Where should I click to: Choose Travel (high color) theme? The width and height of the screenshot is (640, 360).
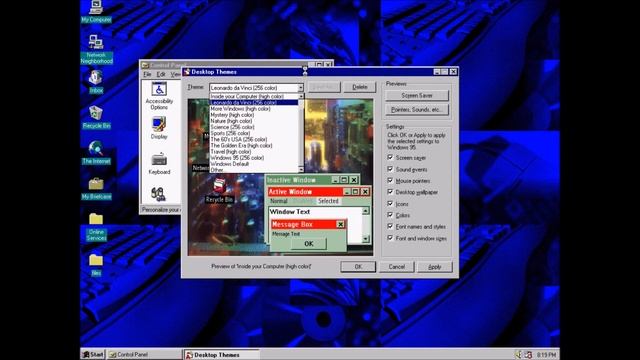pos(254,151)
